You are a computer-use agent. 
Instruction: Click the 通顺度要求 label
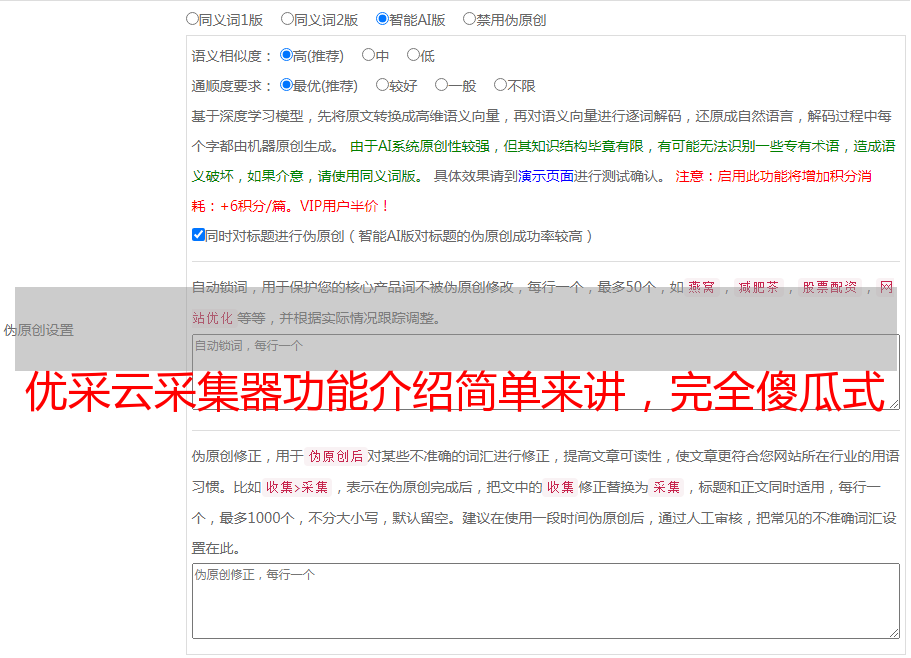[232, 86]
